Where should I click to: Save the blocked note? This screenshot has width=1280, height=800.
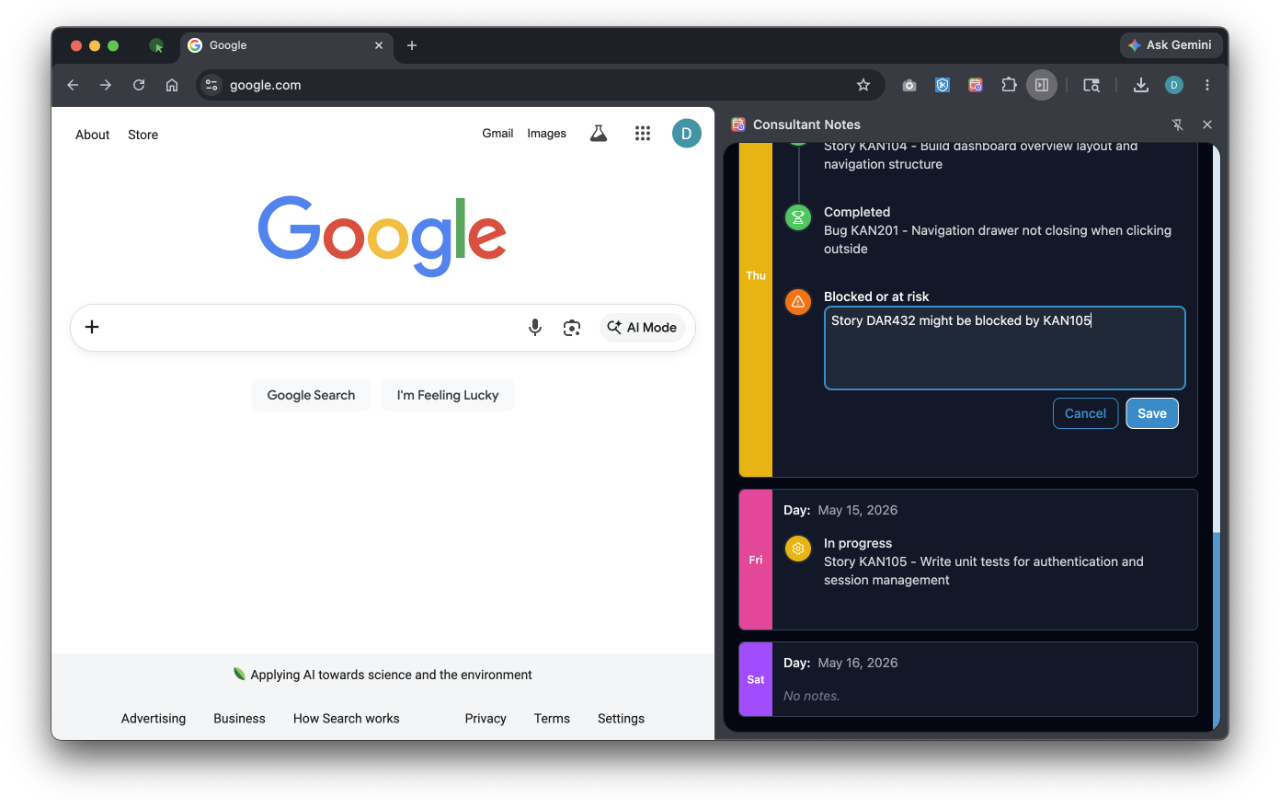click(1152, 413)
